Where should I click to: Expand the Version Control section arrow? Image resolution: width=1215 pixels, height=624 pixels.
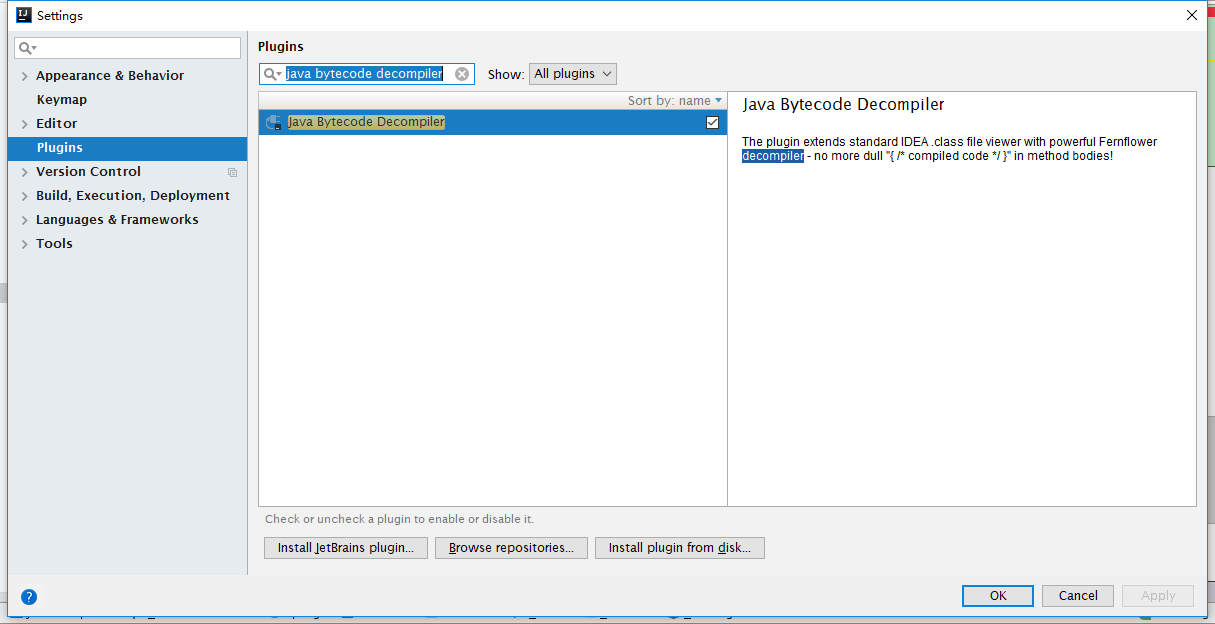24,172
